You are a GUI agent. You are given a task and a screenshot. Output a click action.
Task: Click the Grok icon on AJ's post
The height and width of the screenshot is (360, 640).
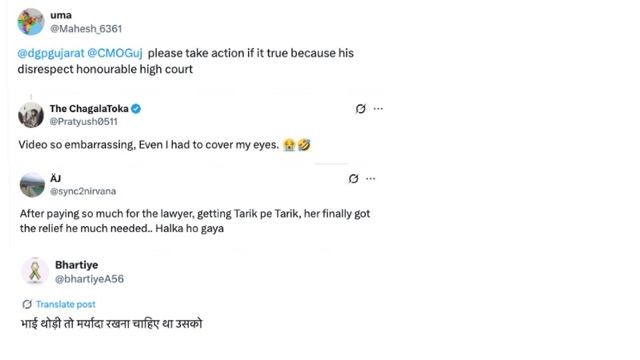click(353, 178)
